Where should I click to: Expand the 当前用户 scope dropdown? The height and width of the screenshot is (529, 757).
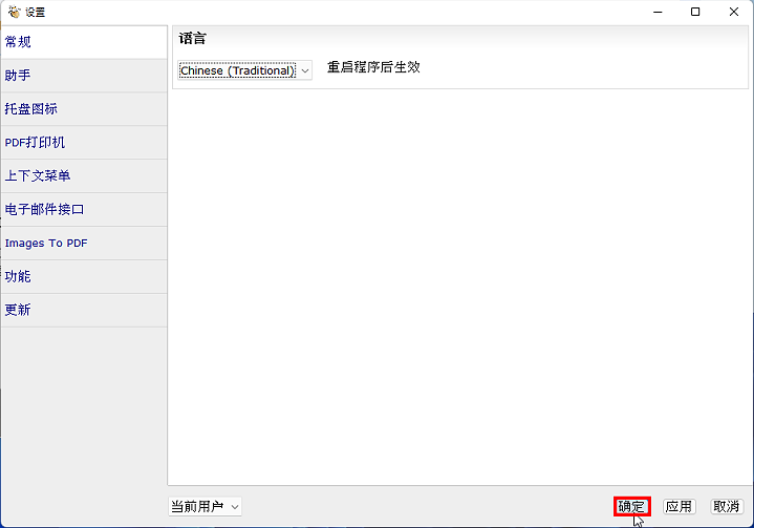click(205, 507)
